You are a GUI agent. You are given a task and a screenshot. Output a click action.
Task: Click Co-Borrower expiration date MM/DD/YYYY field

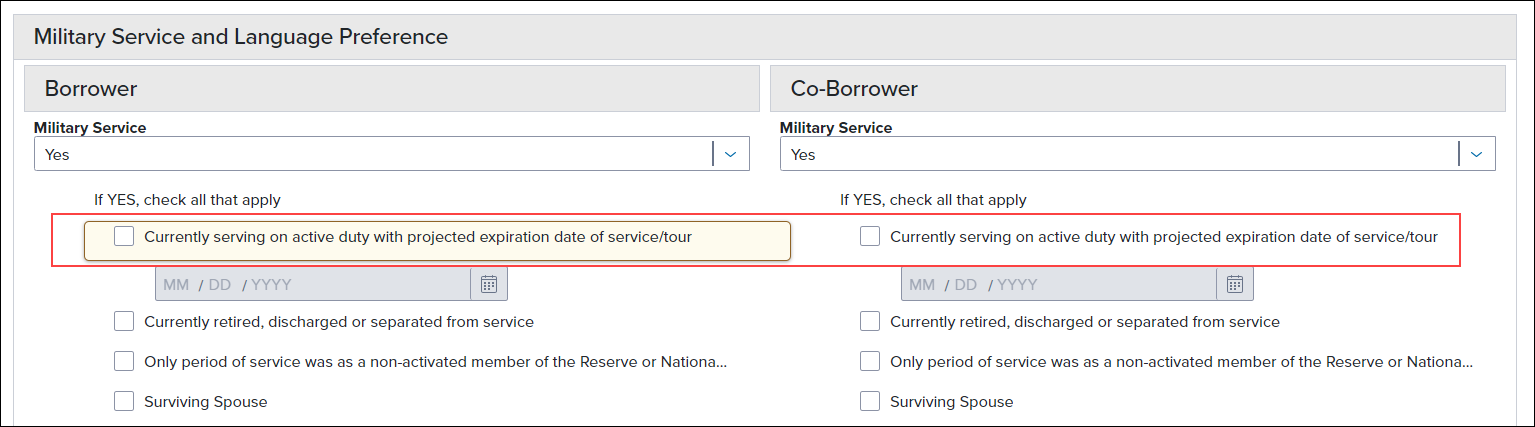pyautogui.click(x=1059, y=284)
